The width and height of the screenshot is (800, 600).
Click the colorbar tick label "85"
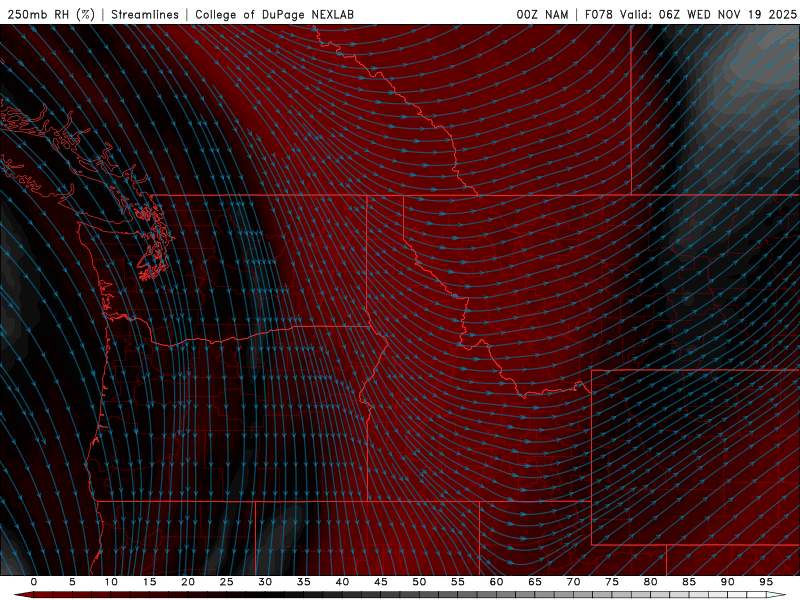tap(689, 582)
